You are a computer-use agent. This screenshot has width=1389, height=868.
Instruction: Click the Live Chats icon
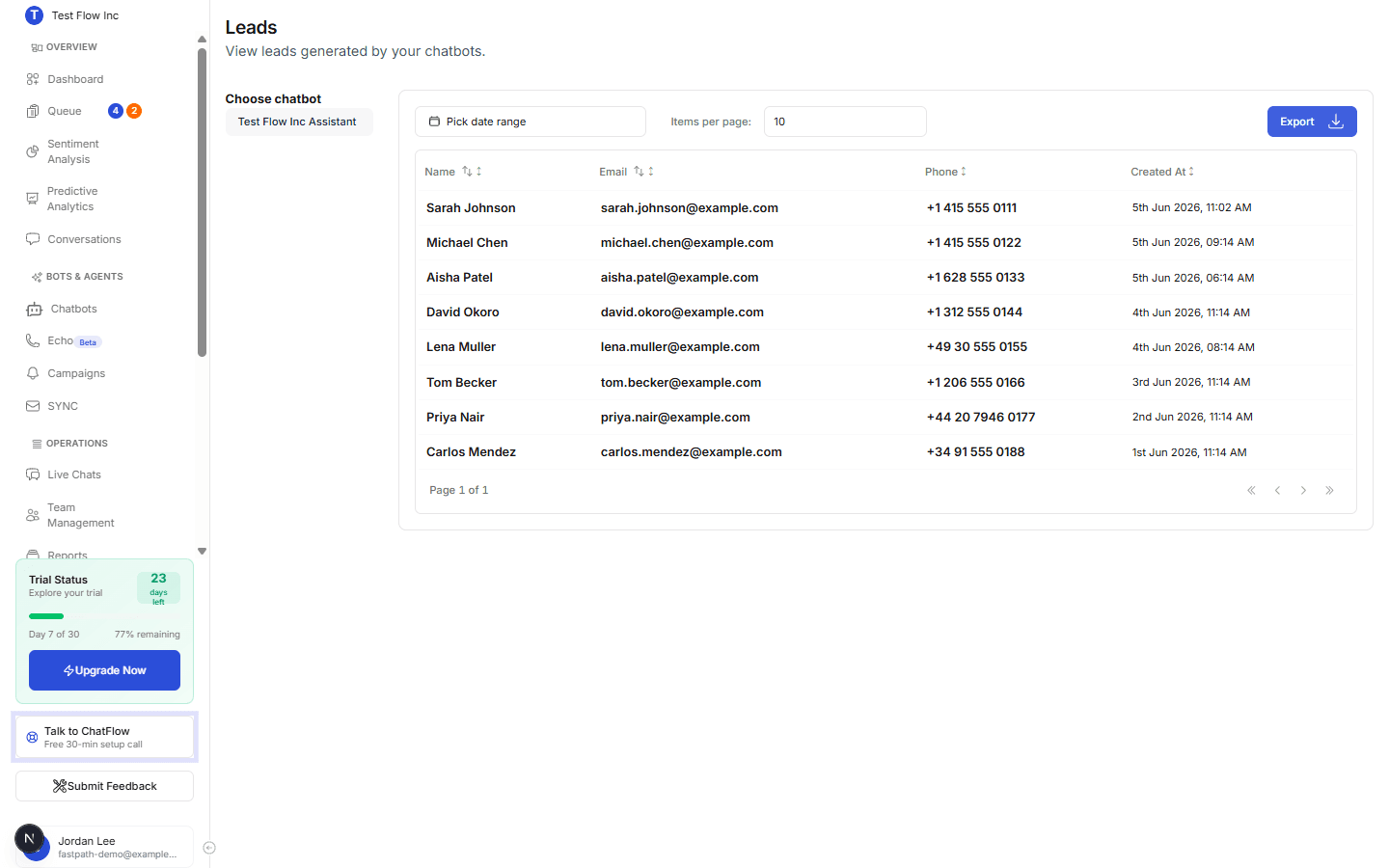(33, 475)
